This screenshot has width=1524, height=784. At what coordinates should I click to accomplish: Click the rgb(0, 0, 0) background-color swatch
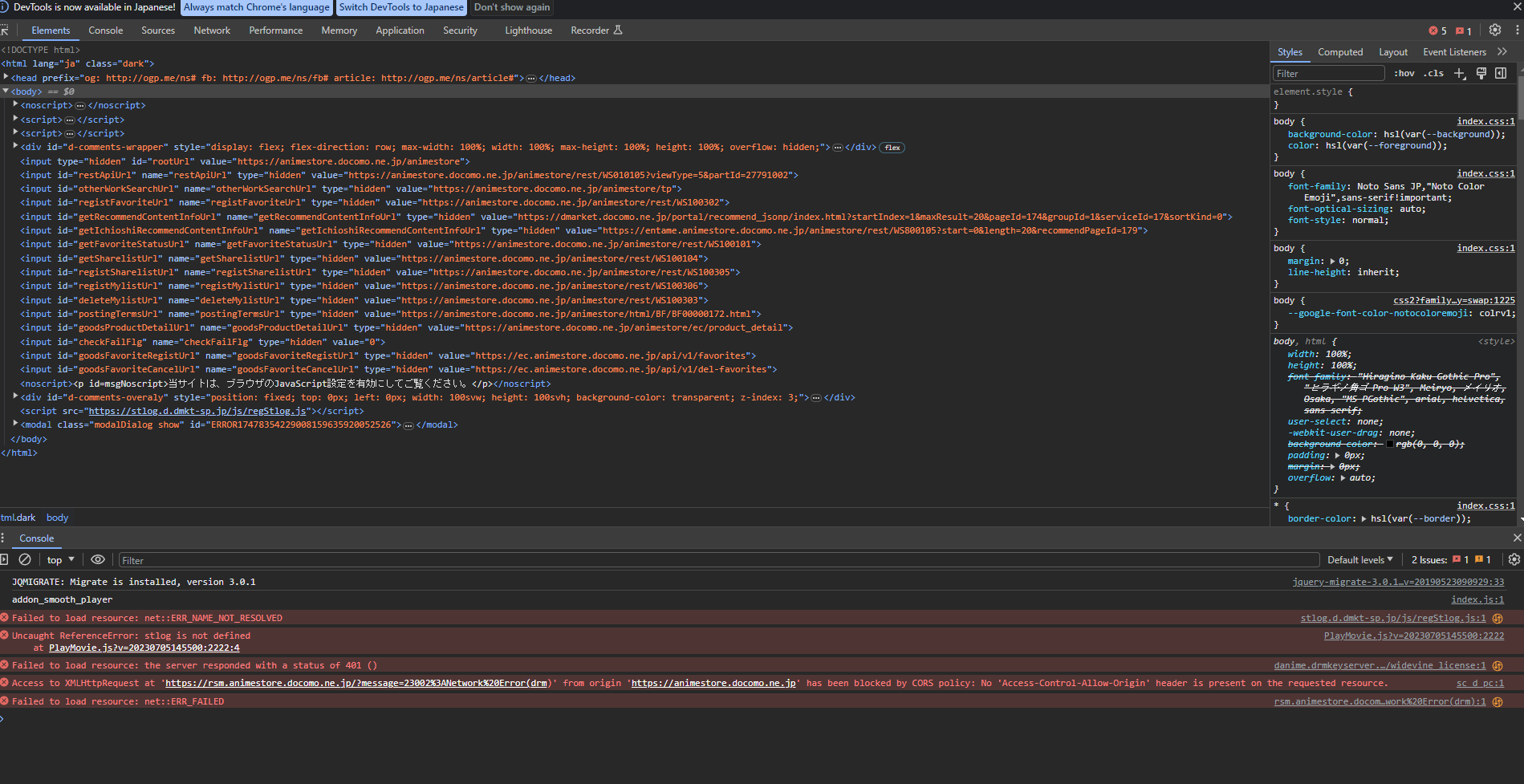coord(1390,445)
